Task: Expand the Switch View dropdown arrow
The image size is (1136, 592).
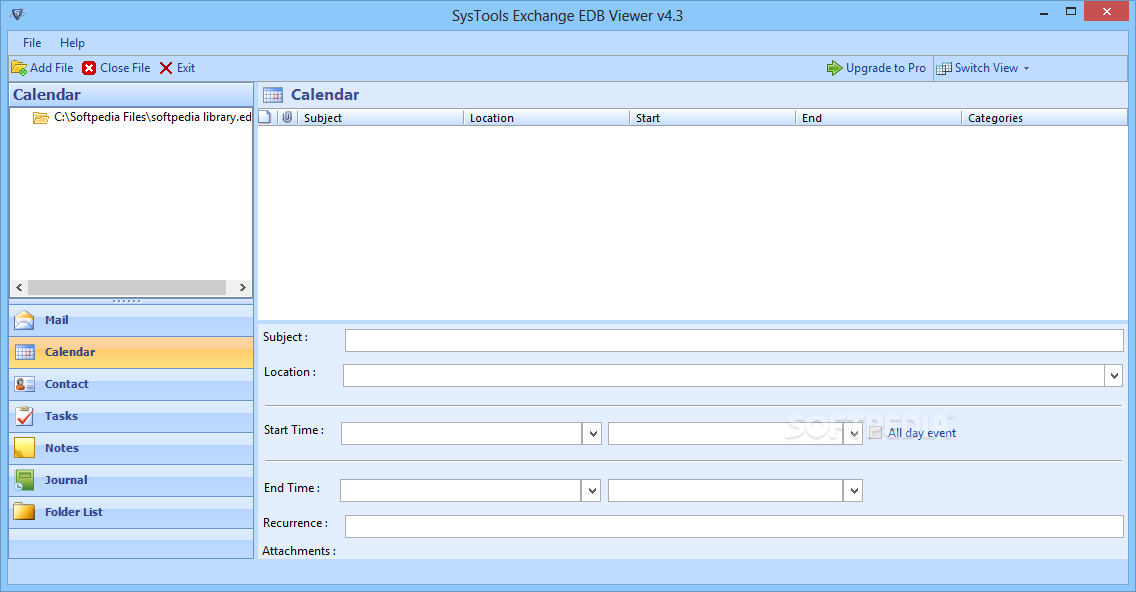Action: (x=1027, y=68)
